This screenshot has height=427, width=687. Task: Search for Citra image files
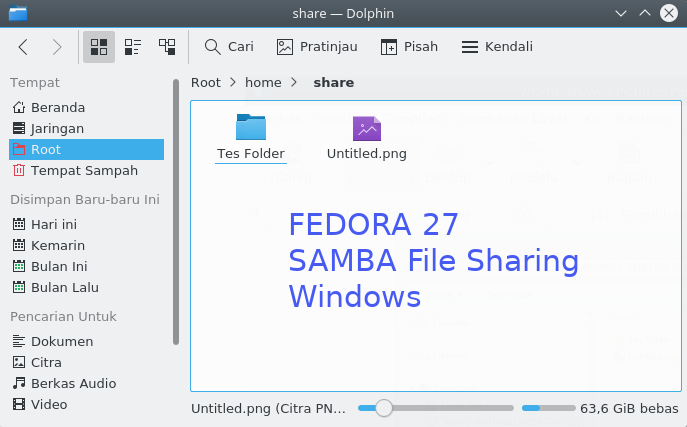pyautogui.click(x=86, y=362)
